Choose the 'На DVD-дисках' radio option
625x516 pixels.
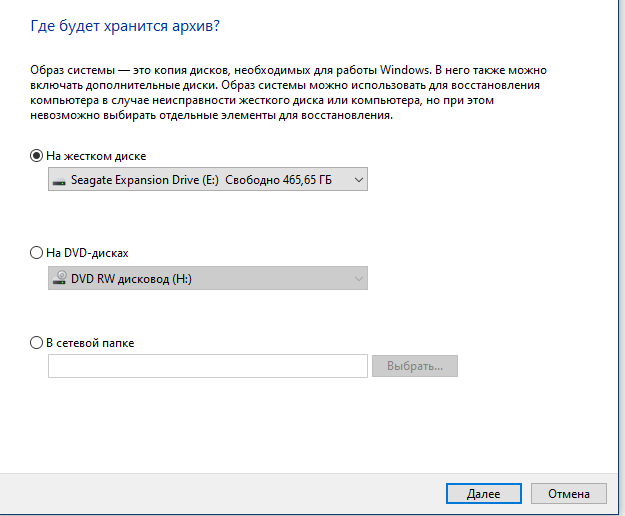tap(37, 254)
